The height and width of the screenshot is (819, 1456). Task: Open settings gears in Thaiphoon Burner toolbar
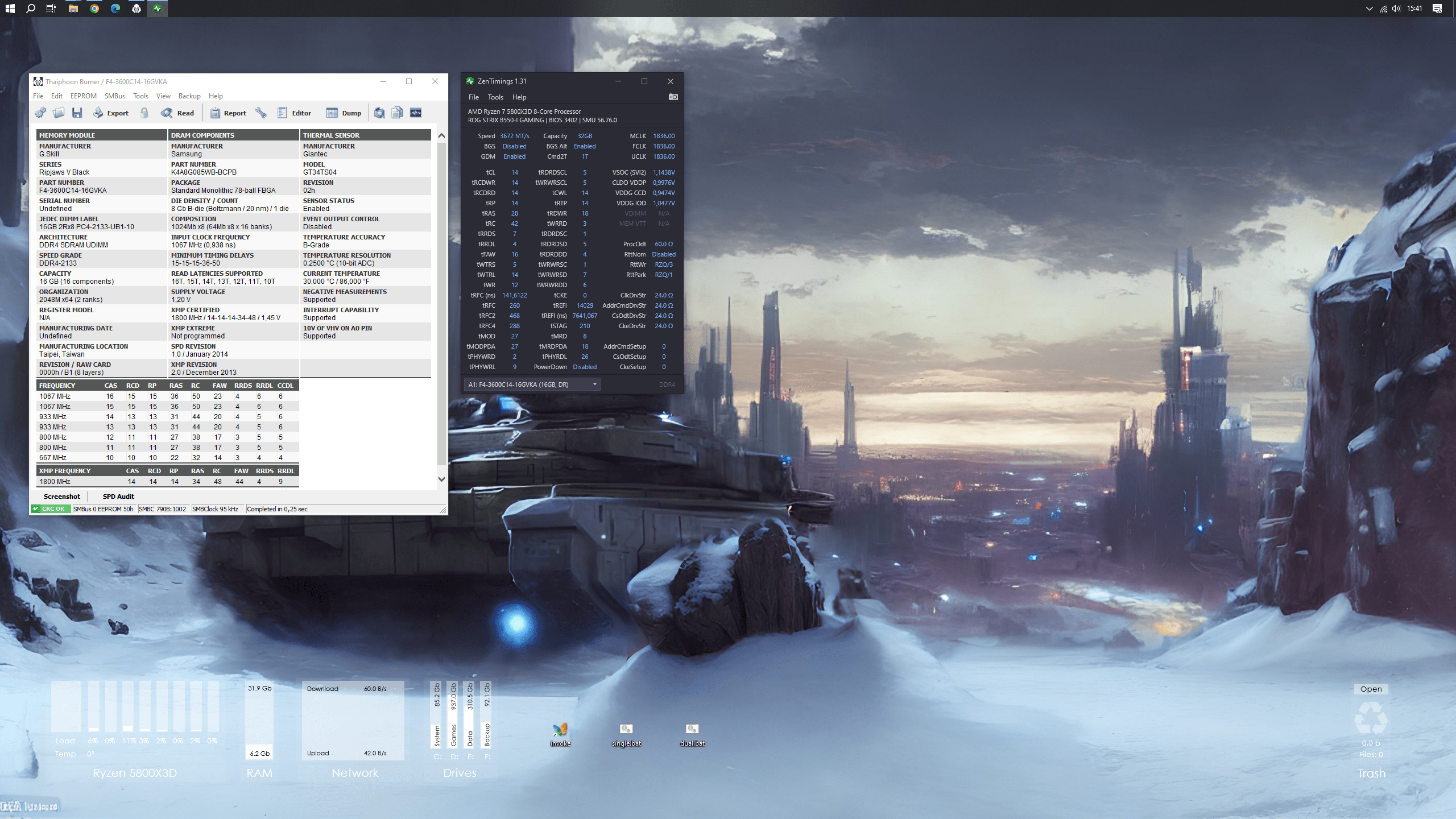[x=40, y=113]
